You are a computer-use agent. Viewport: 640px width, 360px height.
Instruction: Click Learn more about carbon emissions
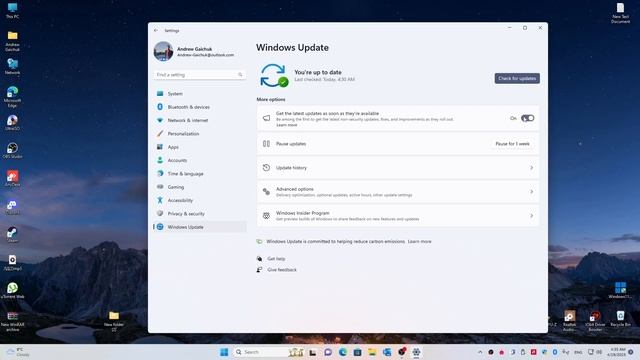[x=419, y=242]
